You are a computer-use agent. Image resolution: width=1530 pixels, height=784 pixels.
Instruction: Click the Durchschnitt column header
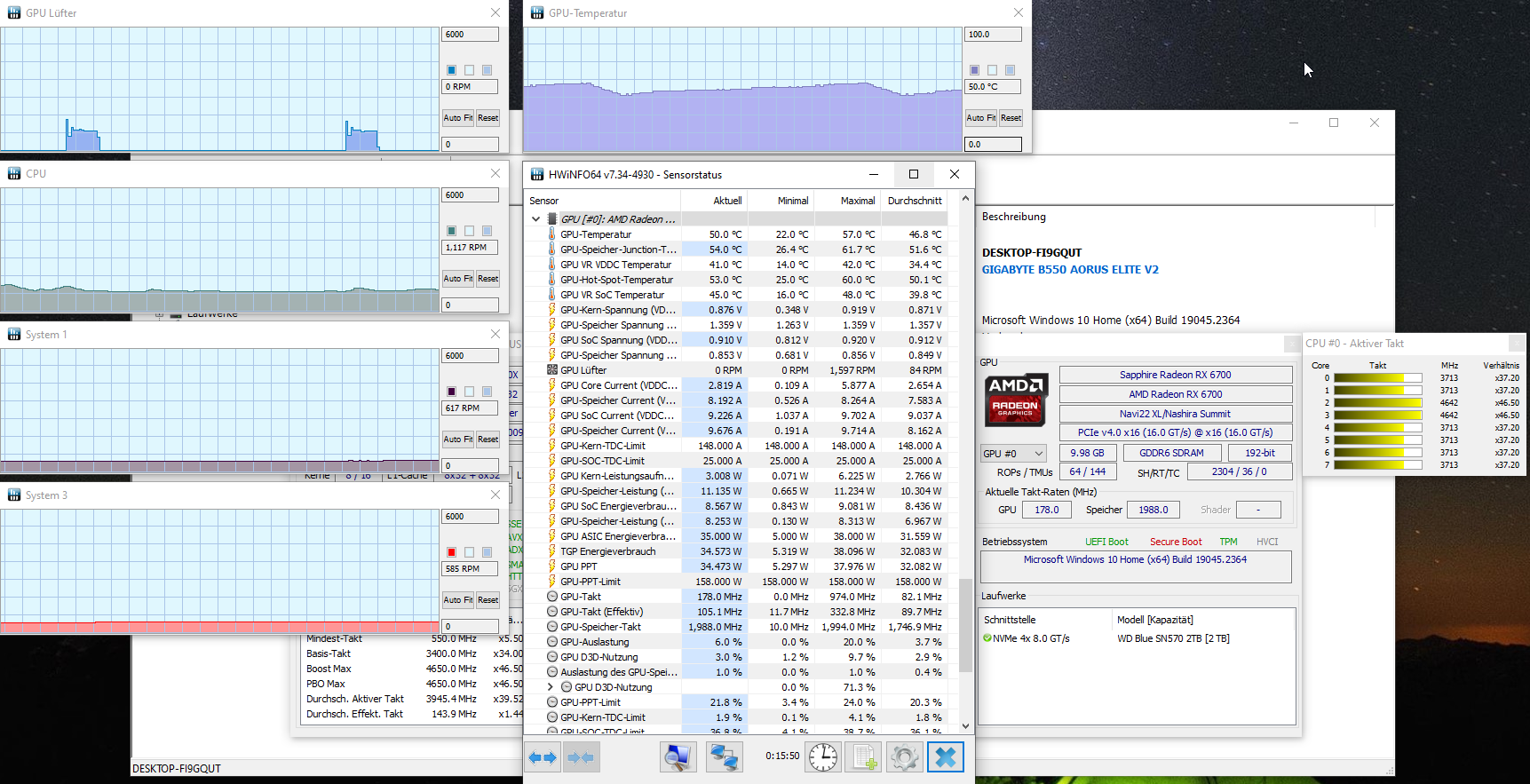coord(915,201)
